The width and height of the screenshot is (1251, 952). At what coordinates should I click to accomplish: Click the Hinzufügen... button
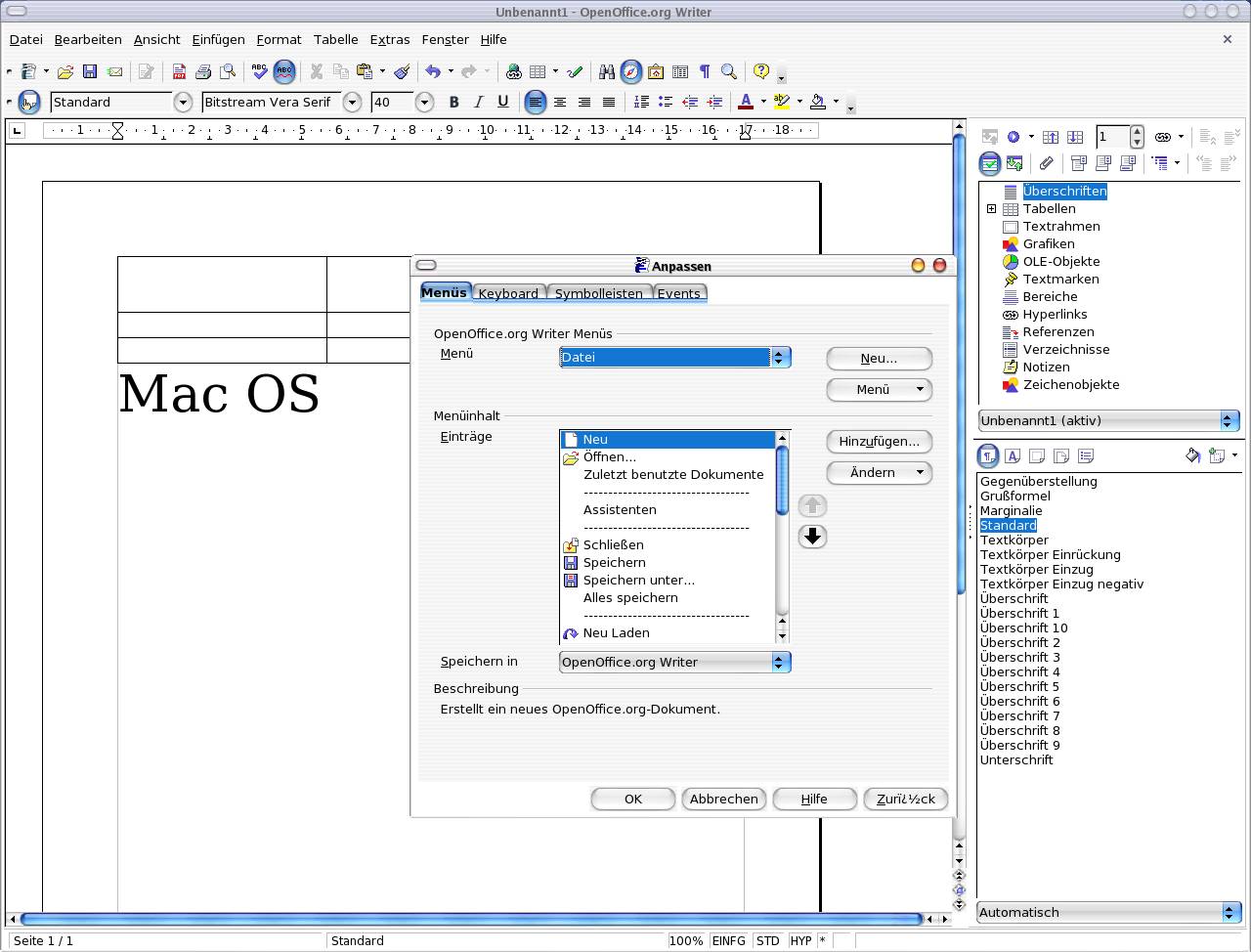(x=880, y=441)
